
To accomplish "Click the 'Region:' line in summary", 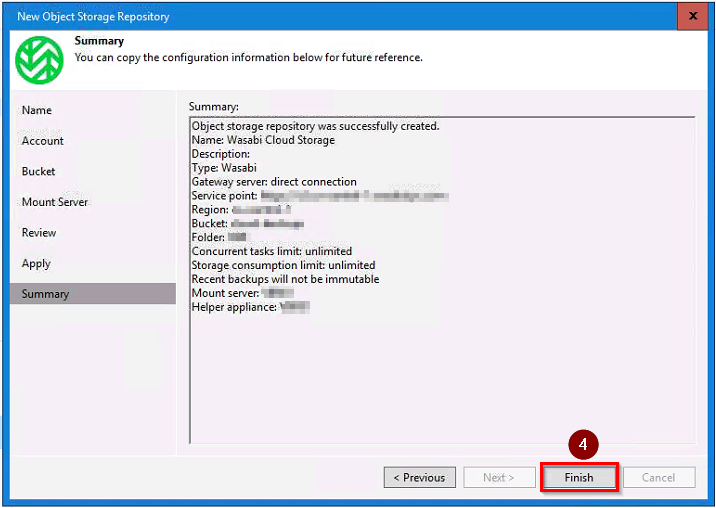I will 241,210.
